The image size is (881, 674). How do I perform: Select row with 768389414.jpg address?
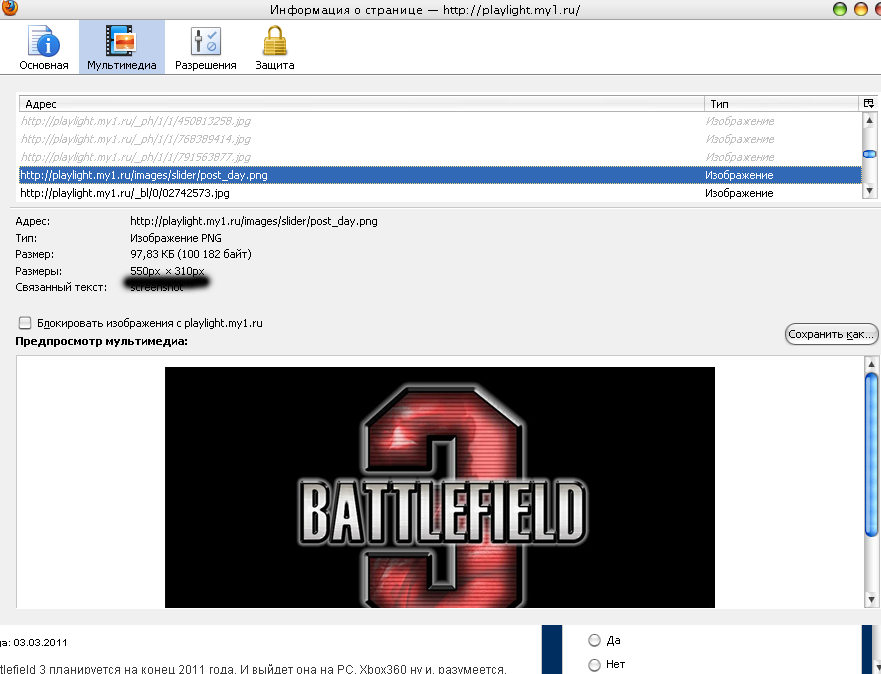440,139
